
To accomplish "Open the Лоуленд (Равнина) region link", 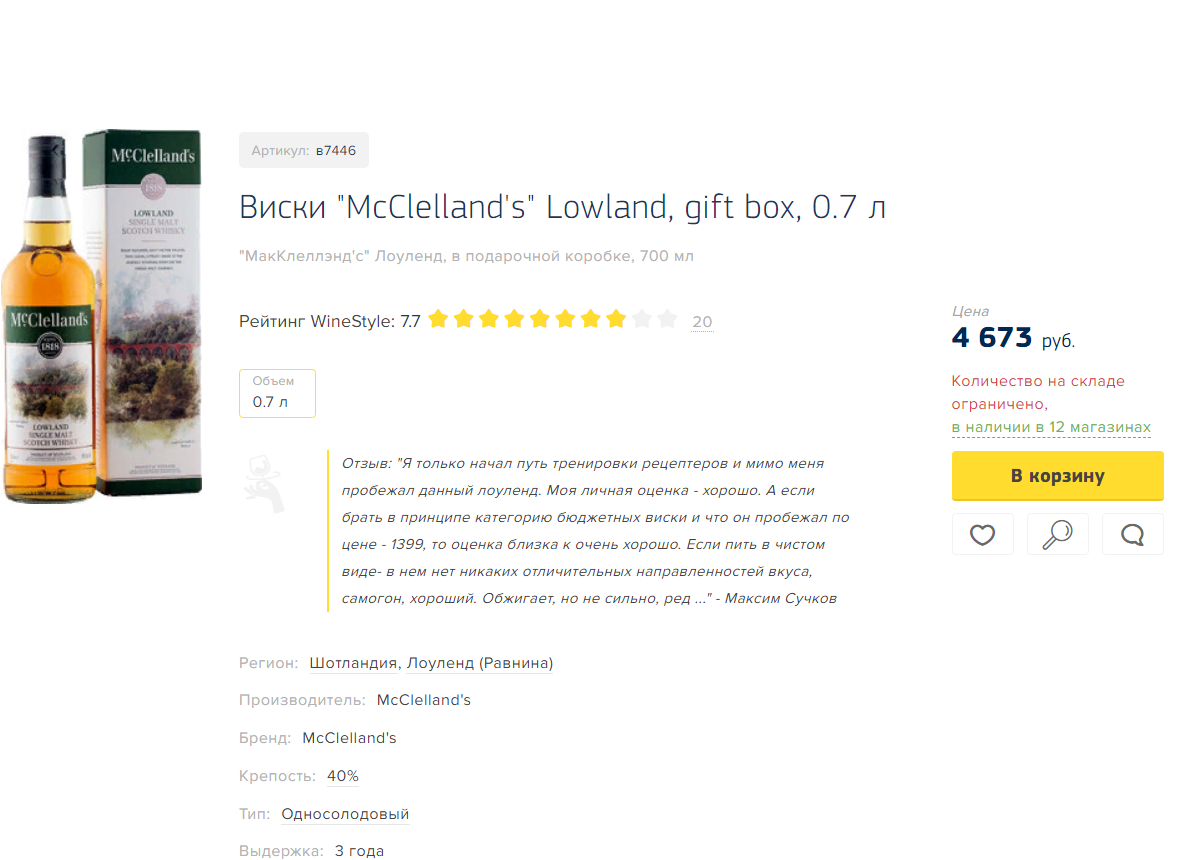I will [480, 663].
